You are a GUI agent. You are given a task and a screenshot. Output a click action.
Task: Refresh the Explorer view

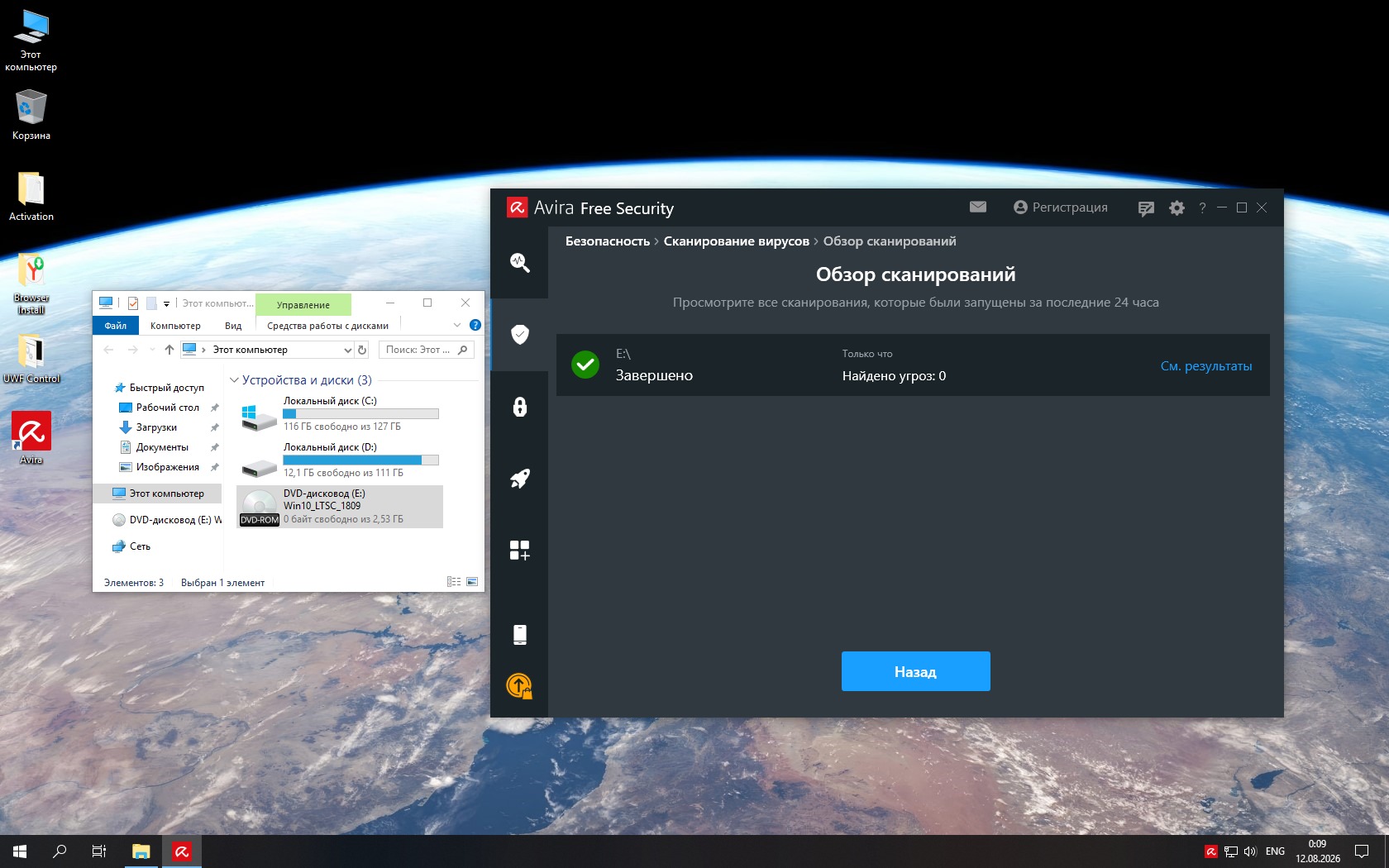[362, 350]
